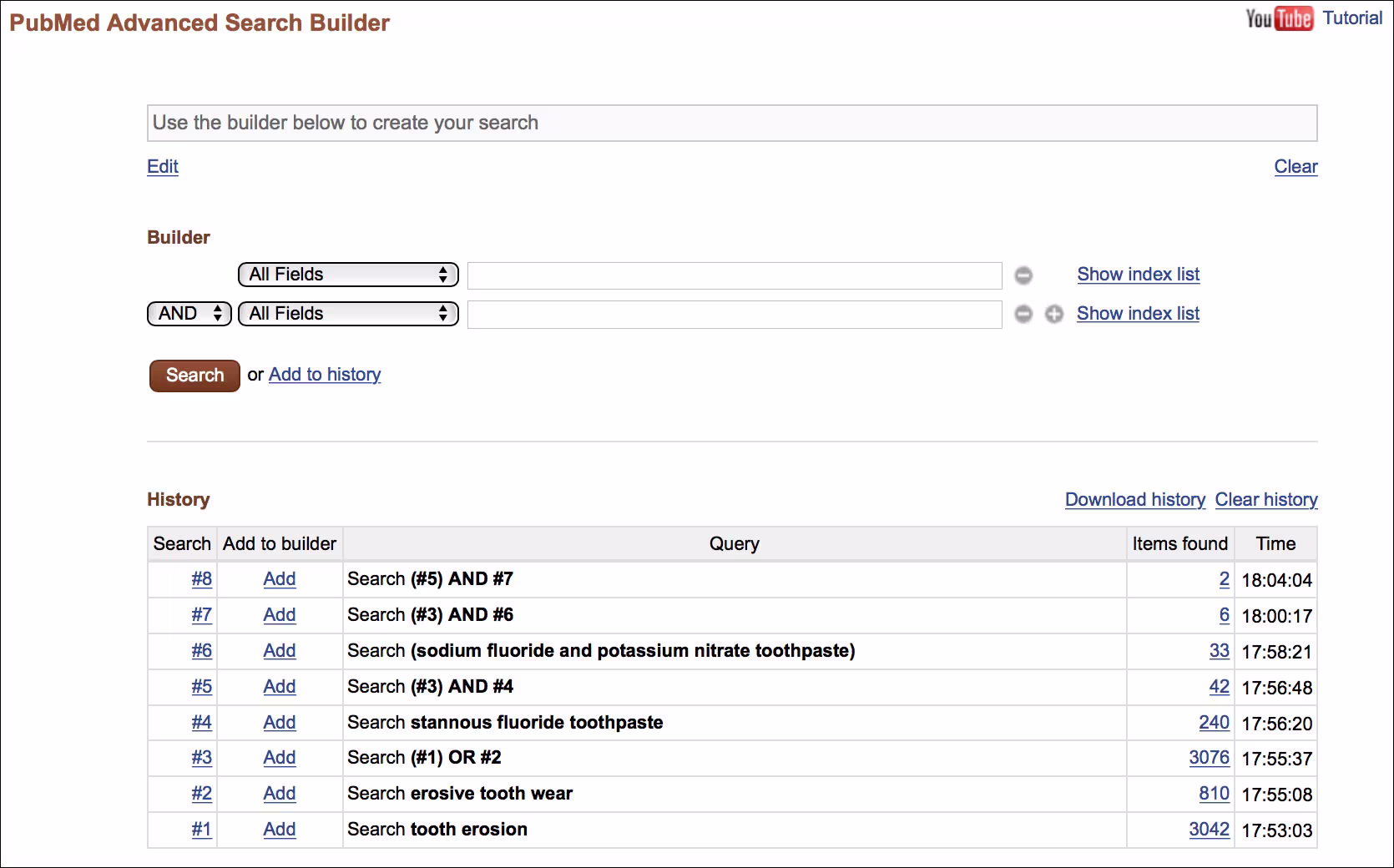Add a new builder row with plus icon
This screenshot has width=1394, height=868.
1053,315
